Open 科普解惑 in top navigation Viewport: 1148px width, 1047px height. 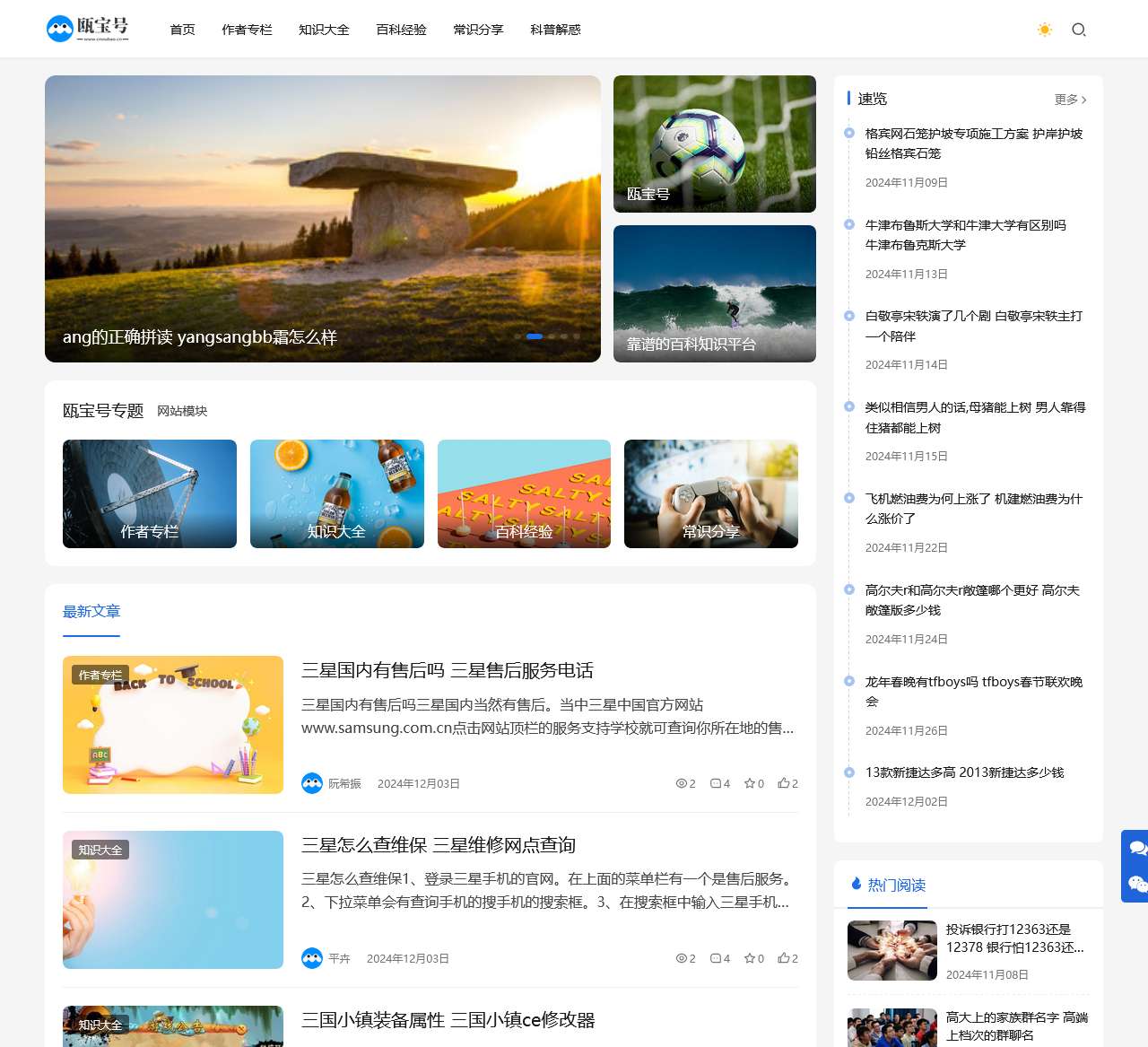[556, 30]
